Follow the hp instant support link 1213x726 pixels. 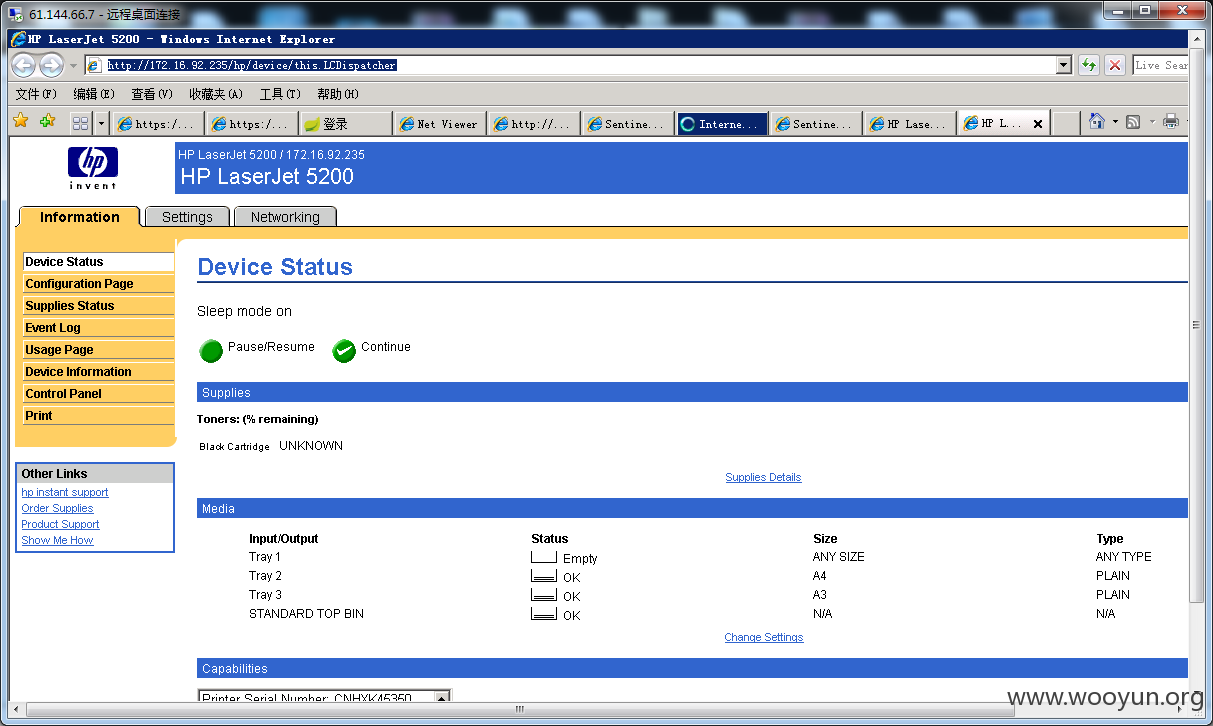65,492
